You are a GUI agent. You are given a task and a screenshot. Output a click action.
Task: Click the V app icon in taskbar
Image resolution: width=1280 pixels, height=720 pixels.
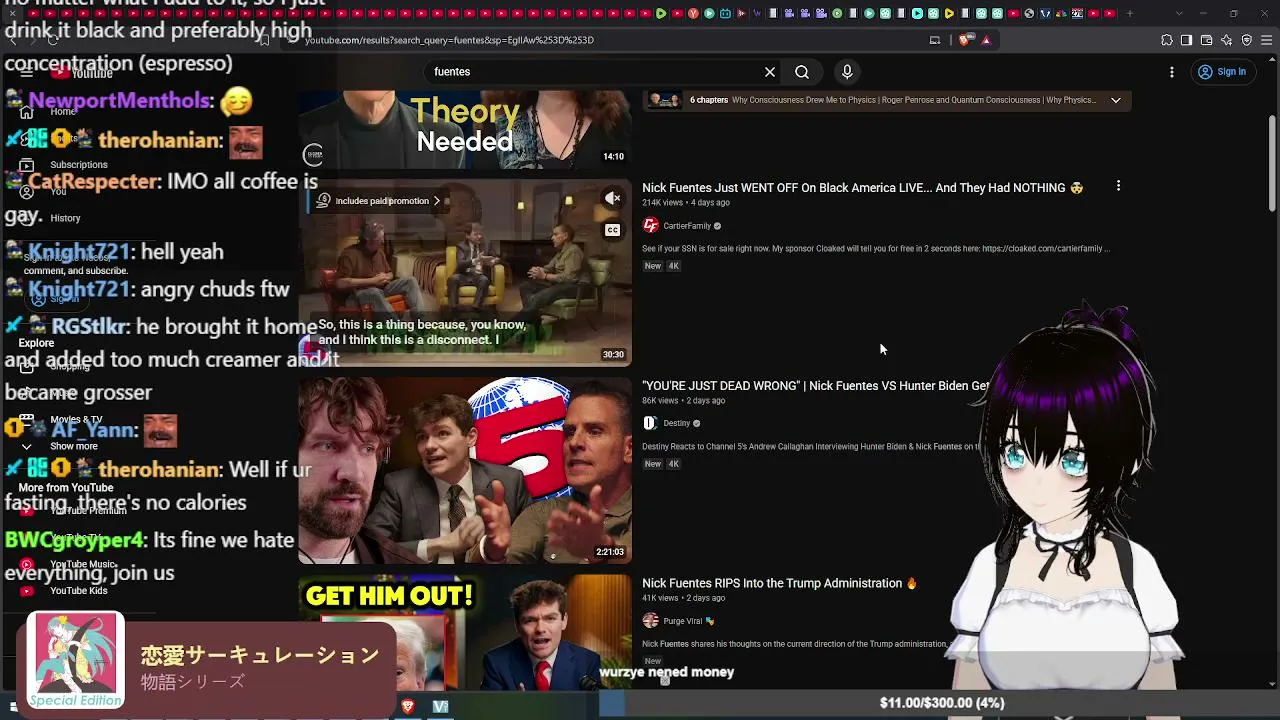[x=440, y=706]
